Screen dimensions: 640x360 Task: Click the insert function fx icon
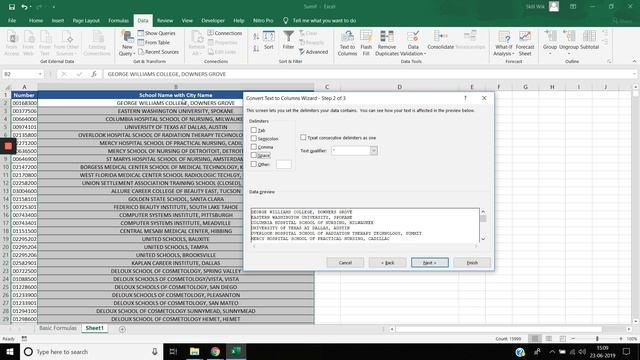coord(94,74)
